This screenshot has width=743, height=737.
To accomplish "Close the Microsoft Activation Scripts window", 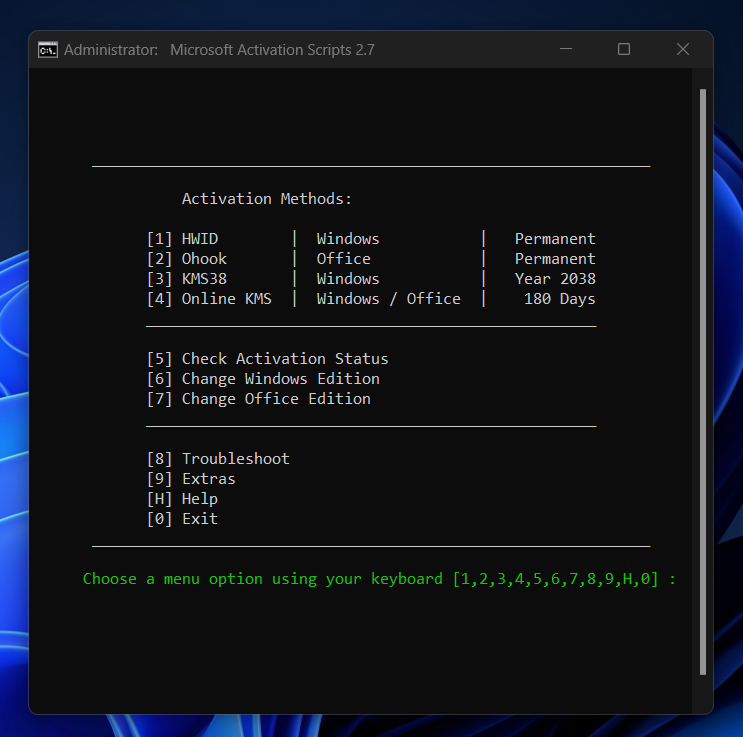I will coord(683,49).
